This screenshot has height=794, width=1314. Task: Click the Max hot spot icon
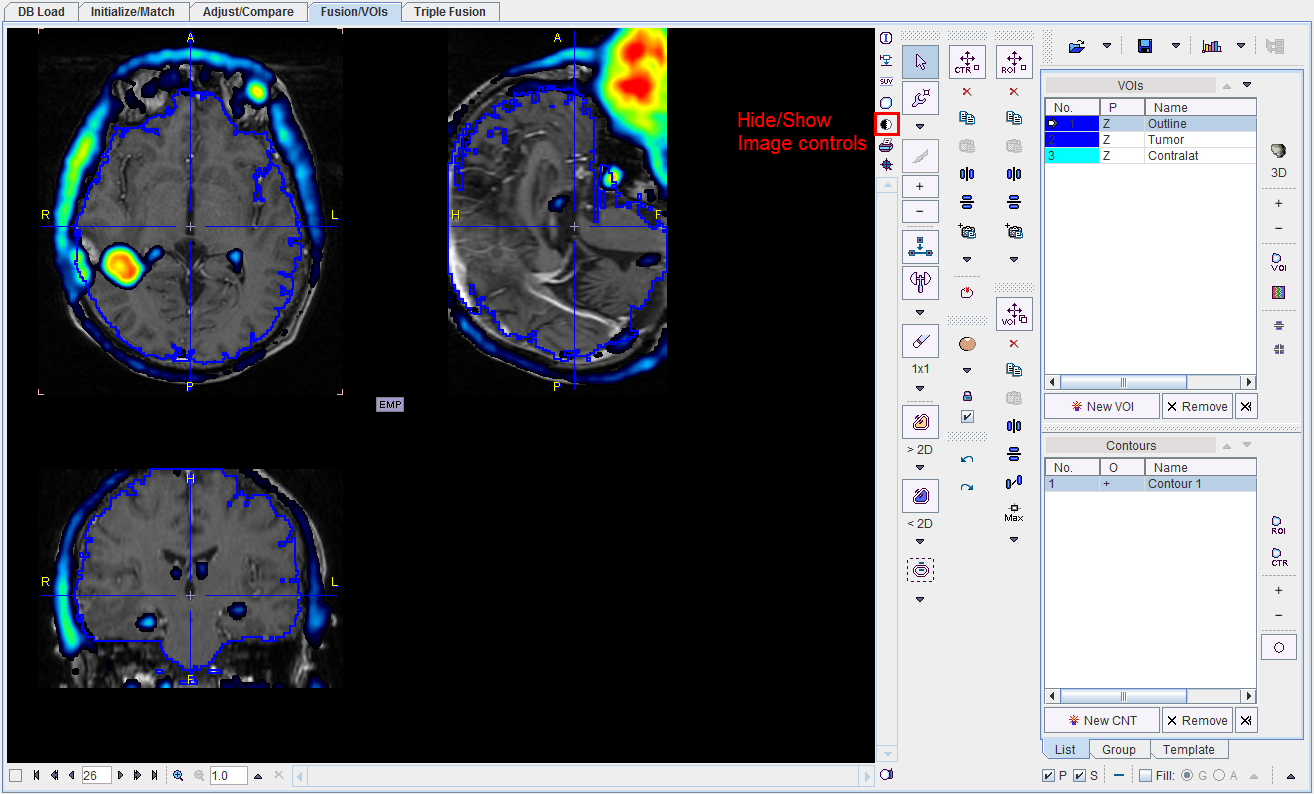[1014, 513]
